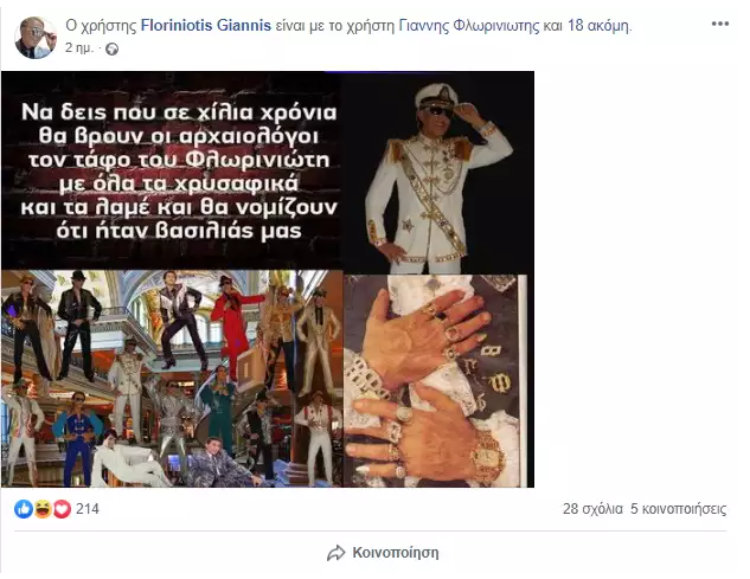Open the Greek meme text image panel
Viewport: 750px width, 579px height.
(172, 170)
